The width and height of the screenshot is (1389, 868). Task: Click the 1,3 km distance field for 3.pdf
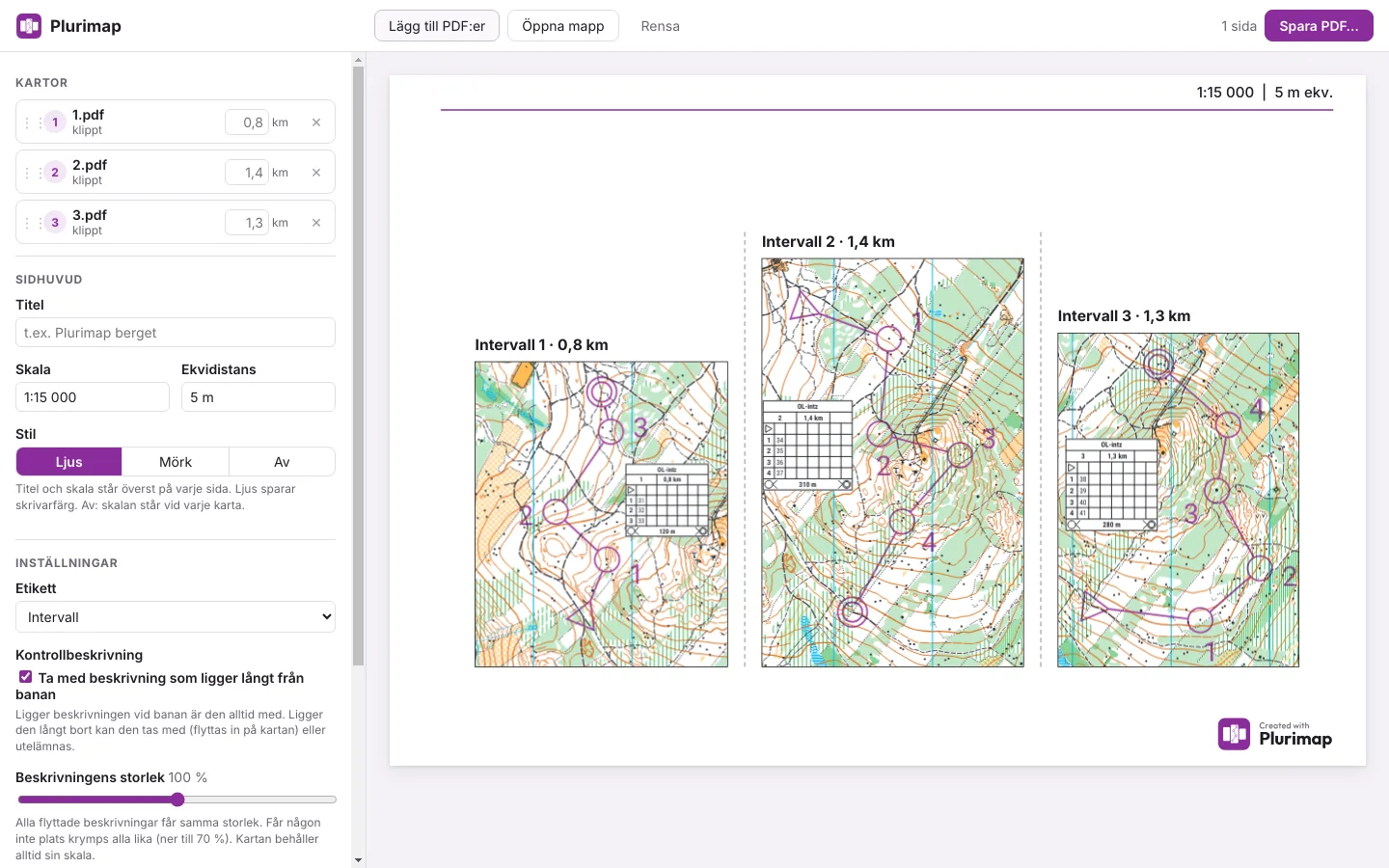(x=247, y=223)
